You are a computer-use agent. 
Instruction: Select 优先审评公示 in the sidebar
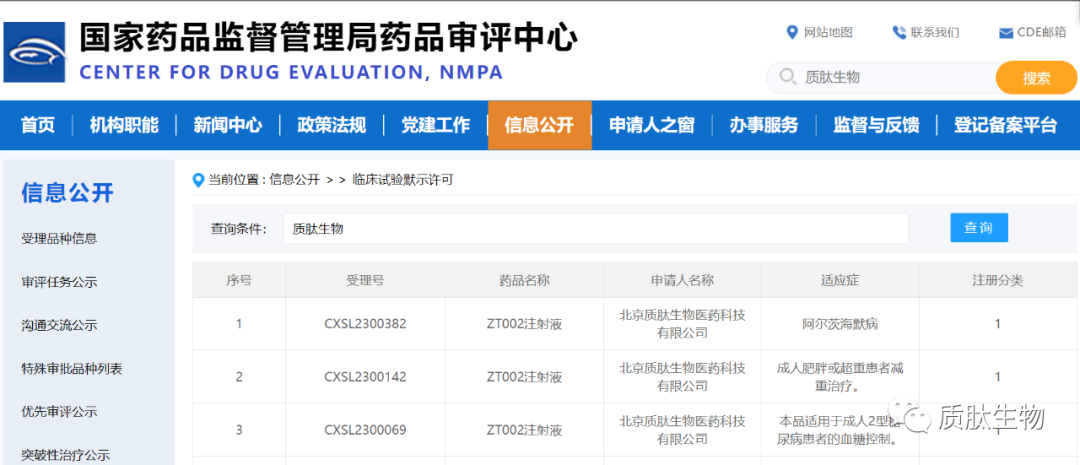(59, 412)
